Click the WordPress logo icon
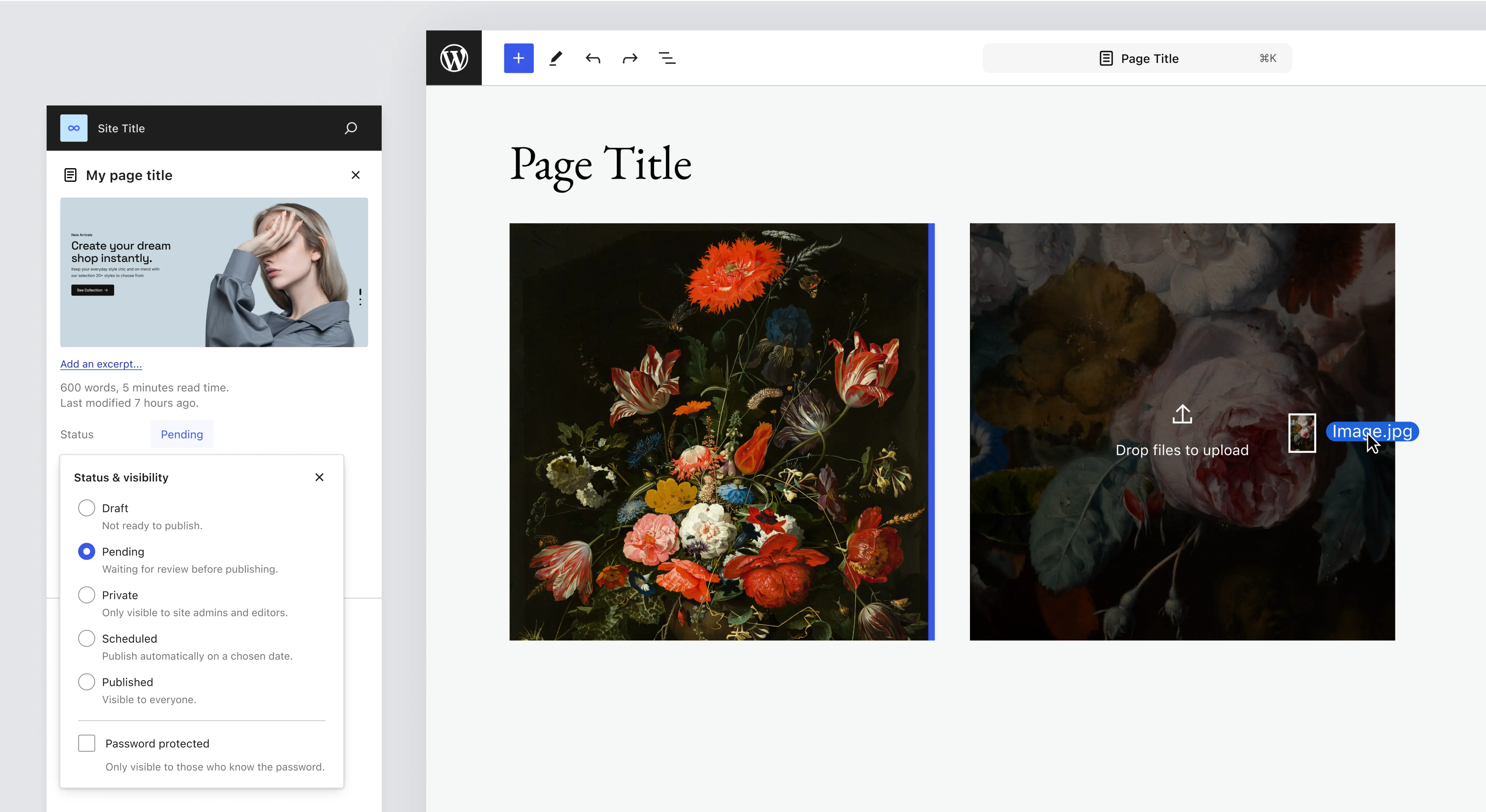This screenshot has height=812, width=1486. point(454,58)
